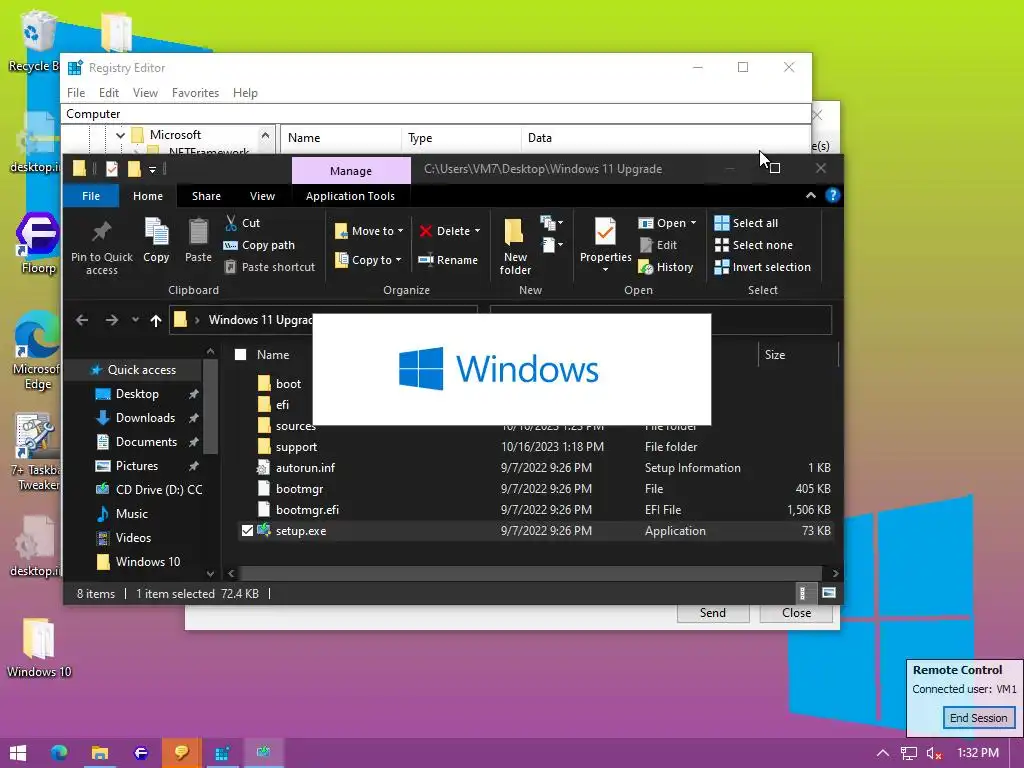Select the autorun.inf file

coord(305,468)
